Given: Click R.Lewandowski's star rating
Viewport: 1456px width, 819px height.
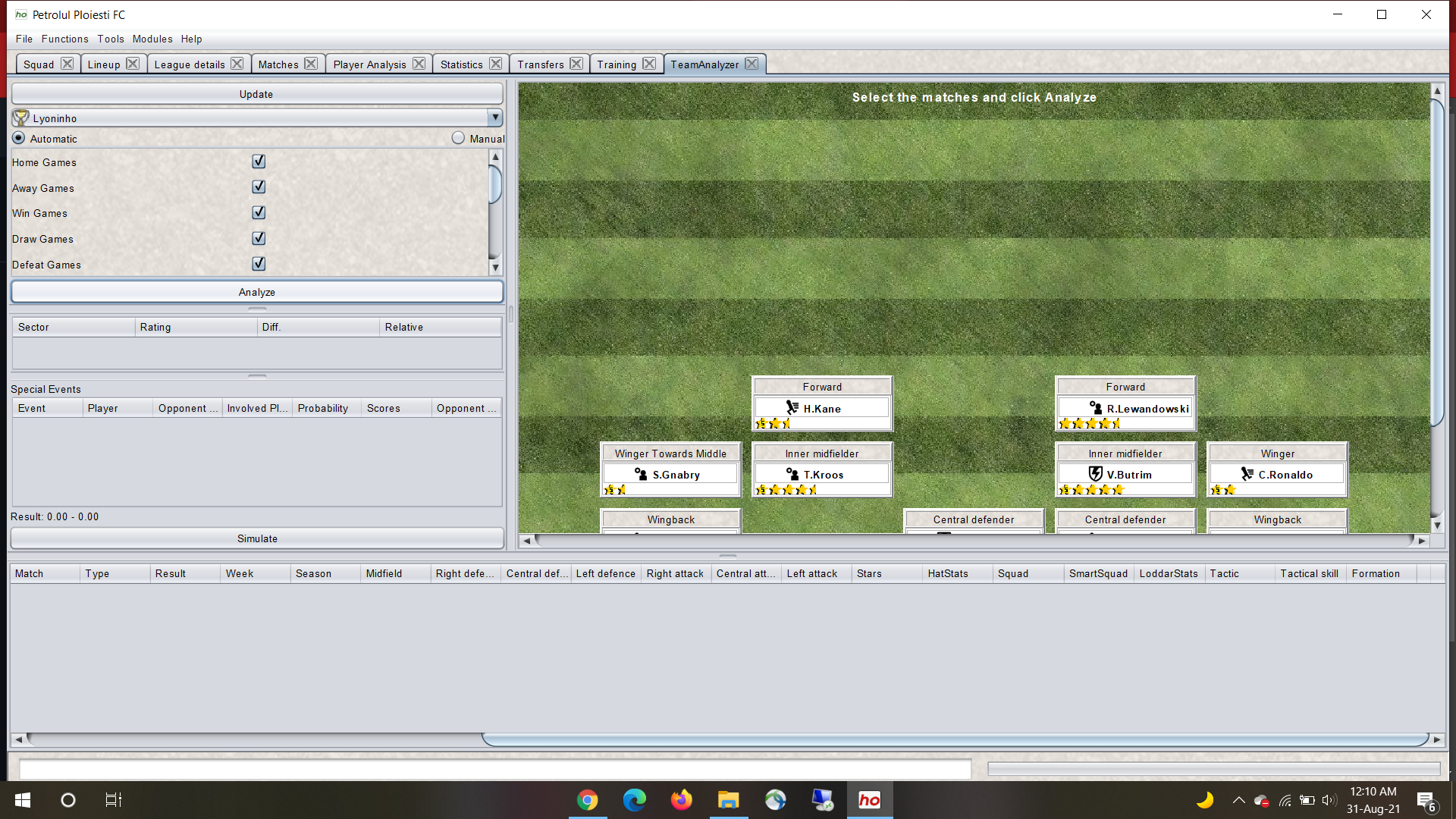Looking at the screenshot, I should (x=1090, y=424).
